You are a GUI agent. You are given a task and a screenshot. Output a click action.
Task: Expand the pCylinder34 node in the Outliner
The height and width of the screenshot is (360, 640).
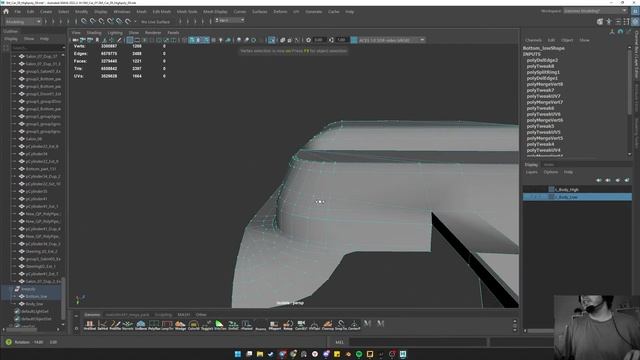(x=14, y=154)
